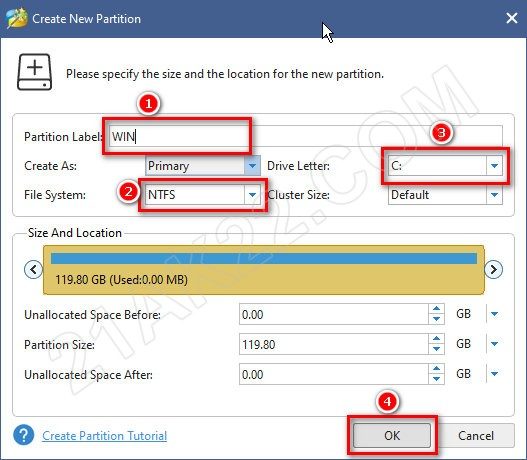Open the Create Partition Tutorial link

[x=105, y=436]
